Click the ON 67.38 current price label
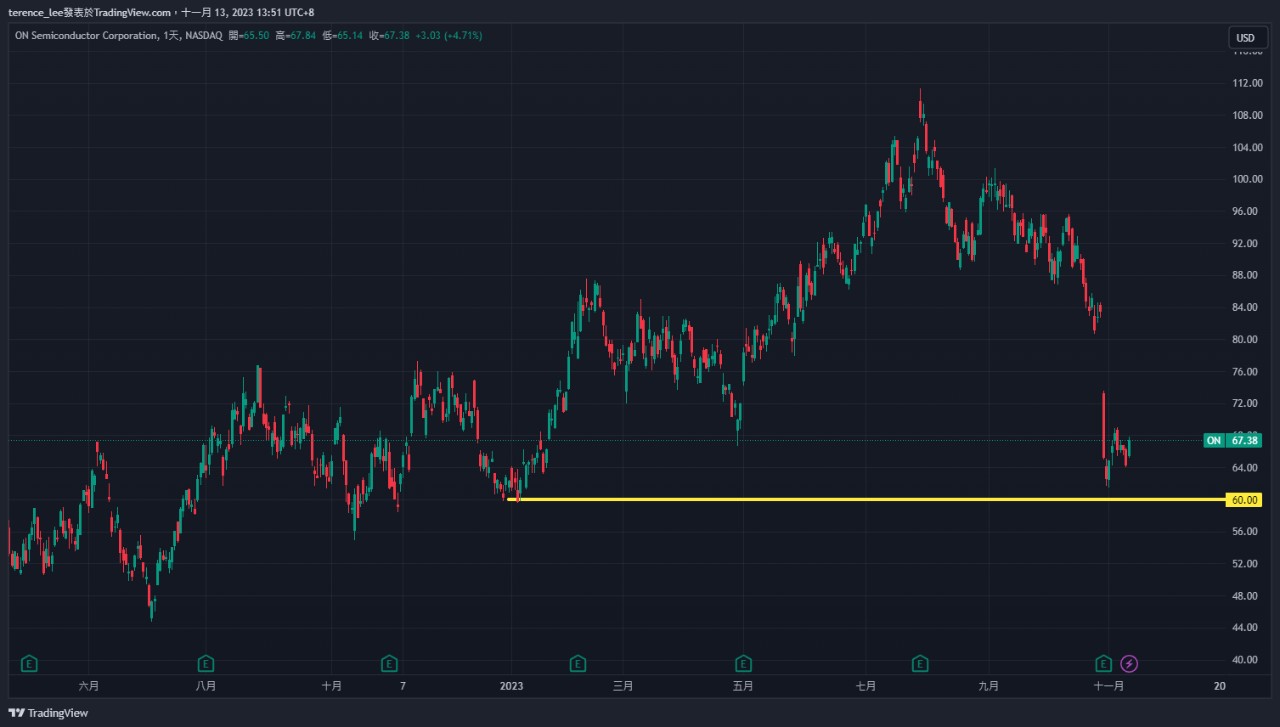The height and width of the screenshot is (727, 1280). tap(1233, 440)
